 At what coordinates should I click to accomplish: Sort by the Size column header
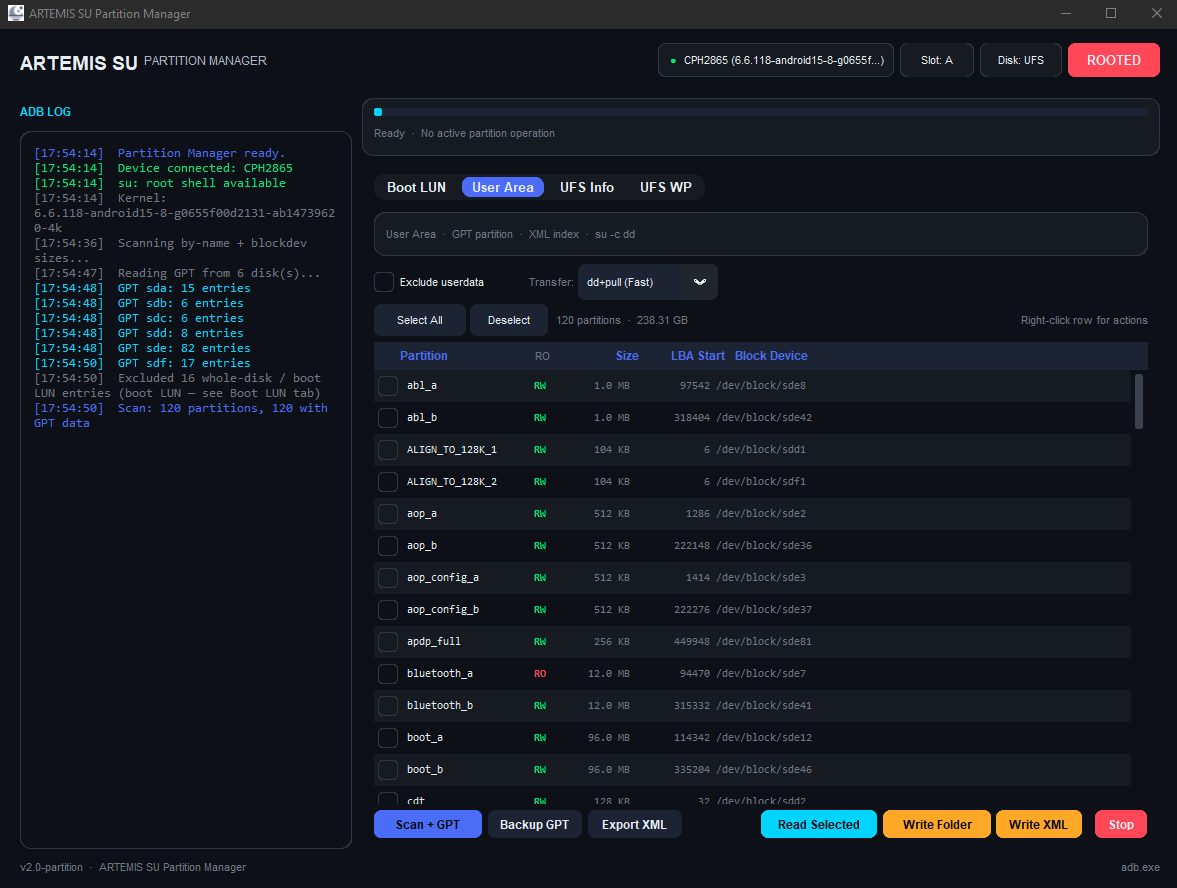pos(627,356)
